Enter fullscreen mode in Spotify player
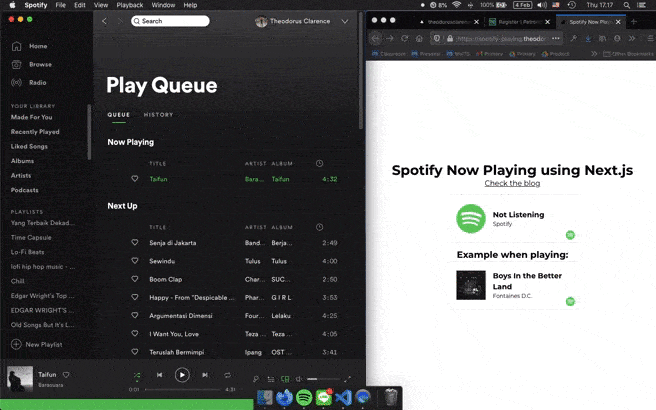 pyautogui.click(x=348, y=379)
